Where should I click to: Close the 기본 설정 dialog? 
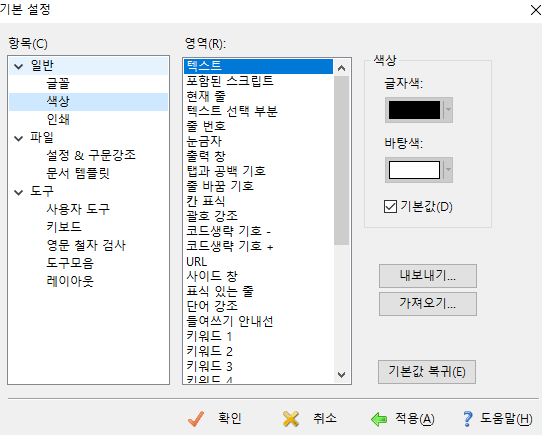[x=535, y=10]
